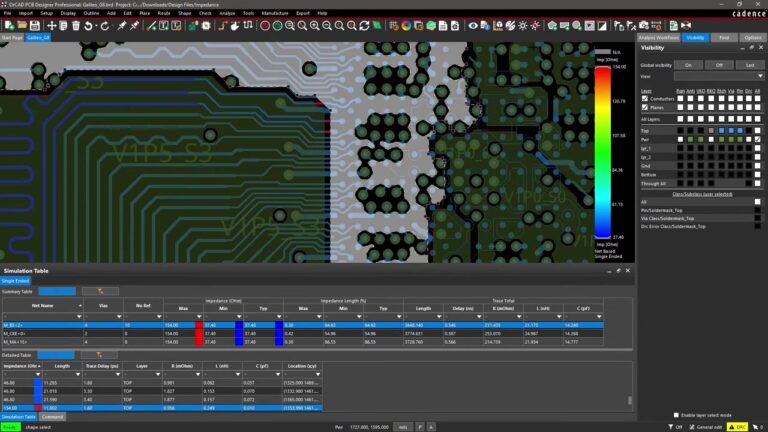Viewport: 768px width, 432px height.
Task: Click the Top layer tan Bnd swatch
Action: coord(711,131)
